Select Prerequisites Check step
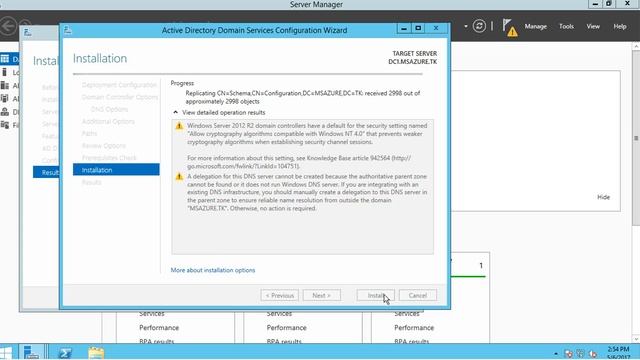Image resolution: width=640 pixels, height=360 pixels. tap(109, 158)
